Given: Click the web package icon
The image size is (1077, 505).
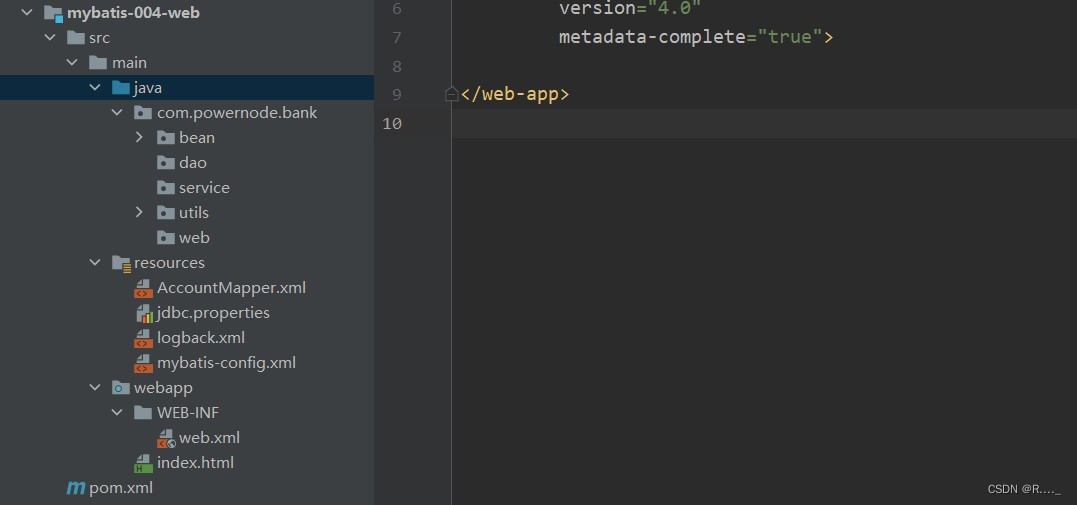Looking at the screenshot, I should (166, 238).
